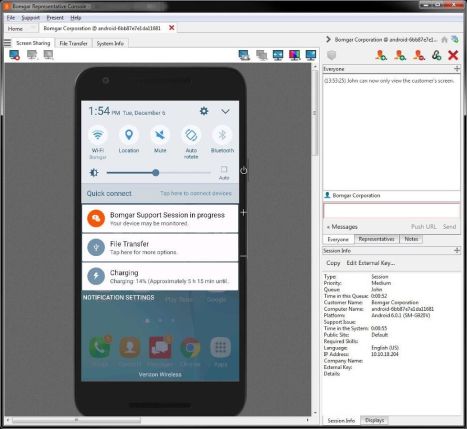Open the sidebar hamburger menu
This screenshot has height=429, width=467.
[x=7, y=43]
